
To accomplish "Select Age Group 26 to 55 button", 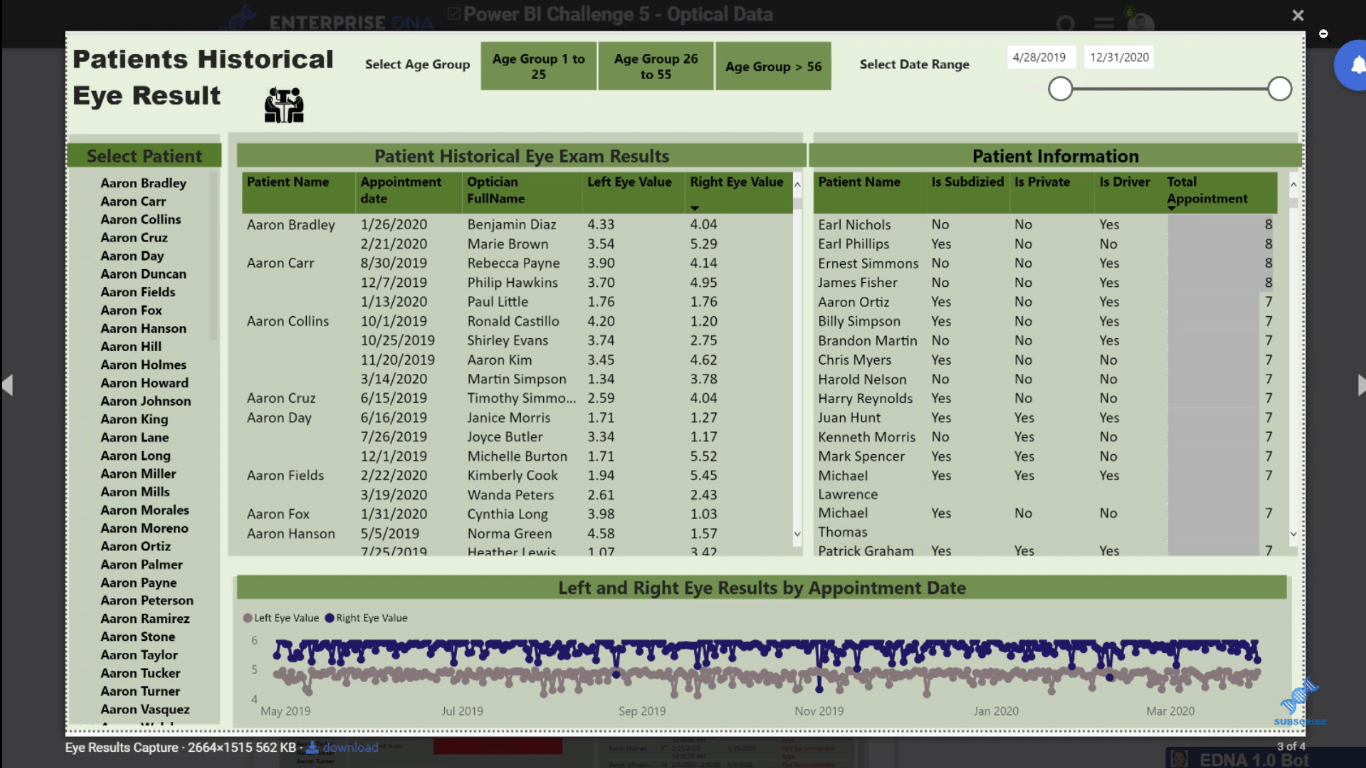I will coord(656,66).
